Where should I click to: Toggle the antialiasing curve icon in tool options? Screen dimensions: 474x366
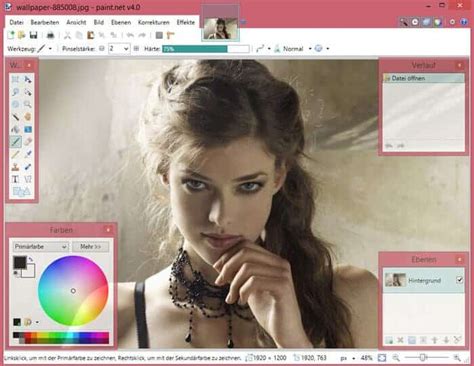260,49
